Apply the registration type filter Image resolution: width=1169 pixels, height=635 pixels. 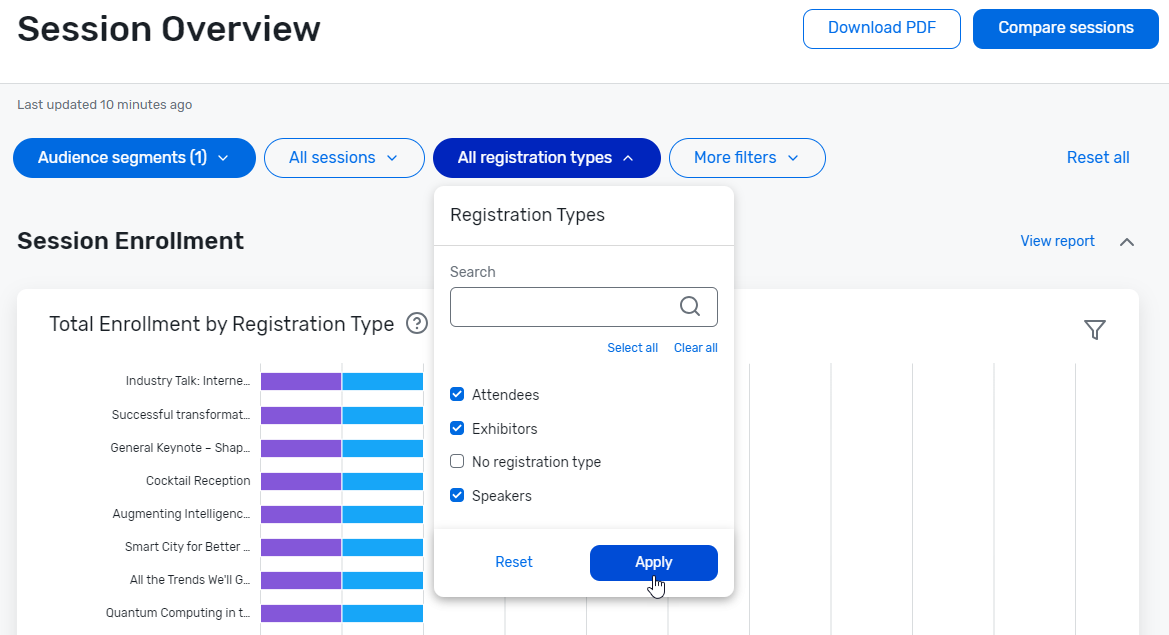coord(653,562)
